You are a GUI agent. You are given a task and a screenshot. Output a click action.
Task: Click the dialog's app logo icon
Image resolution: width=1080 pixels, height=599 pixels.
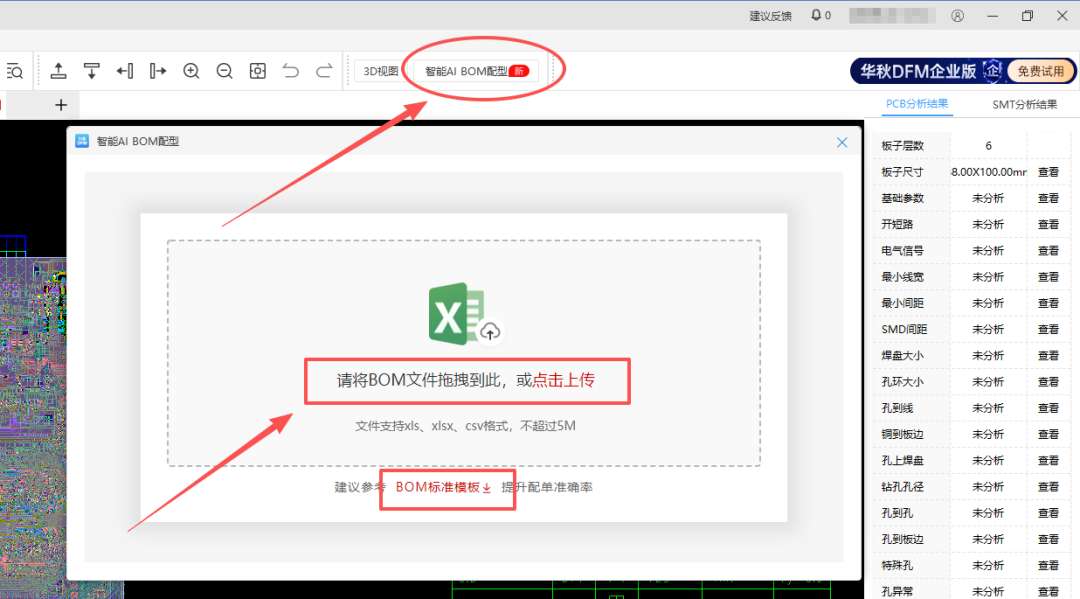click(x=82, y=141)
